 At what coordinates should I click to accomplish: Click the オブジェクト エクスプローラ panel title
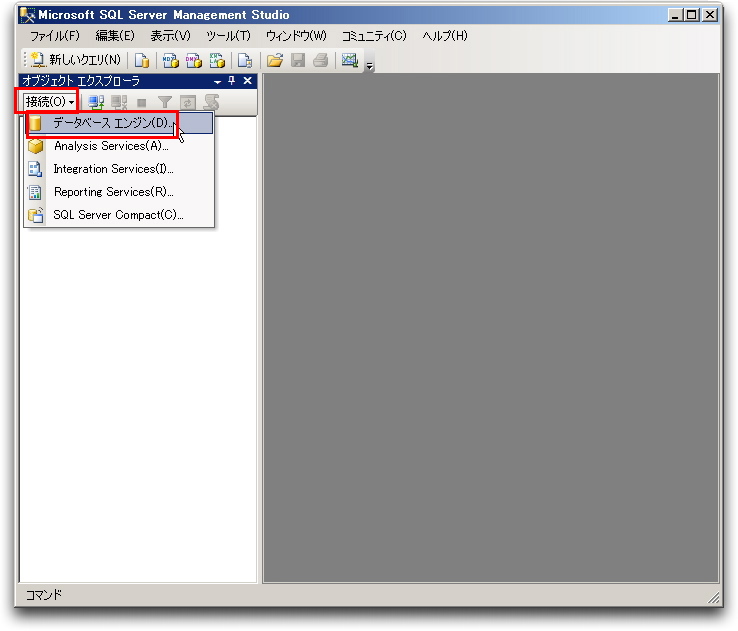click(81, 81)
